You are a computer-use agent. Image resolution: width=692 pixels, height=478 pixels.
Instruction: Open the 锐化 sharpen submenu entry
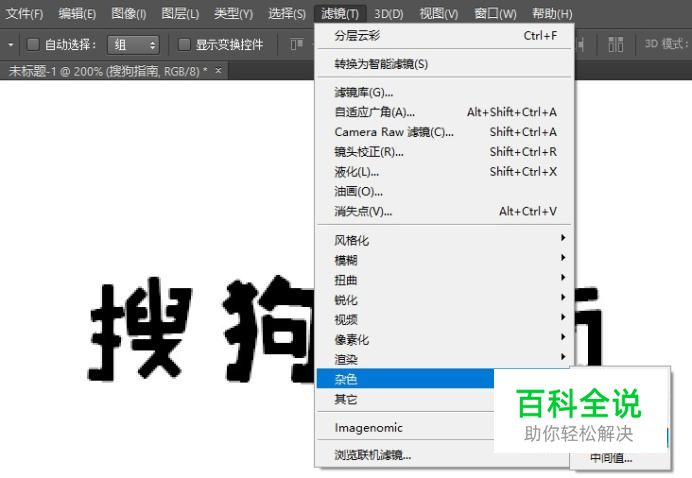pyautogui.click(x=445, y=300)
